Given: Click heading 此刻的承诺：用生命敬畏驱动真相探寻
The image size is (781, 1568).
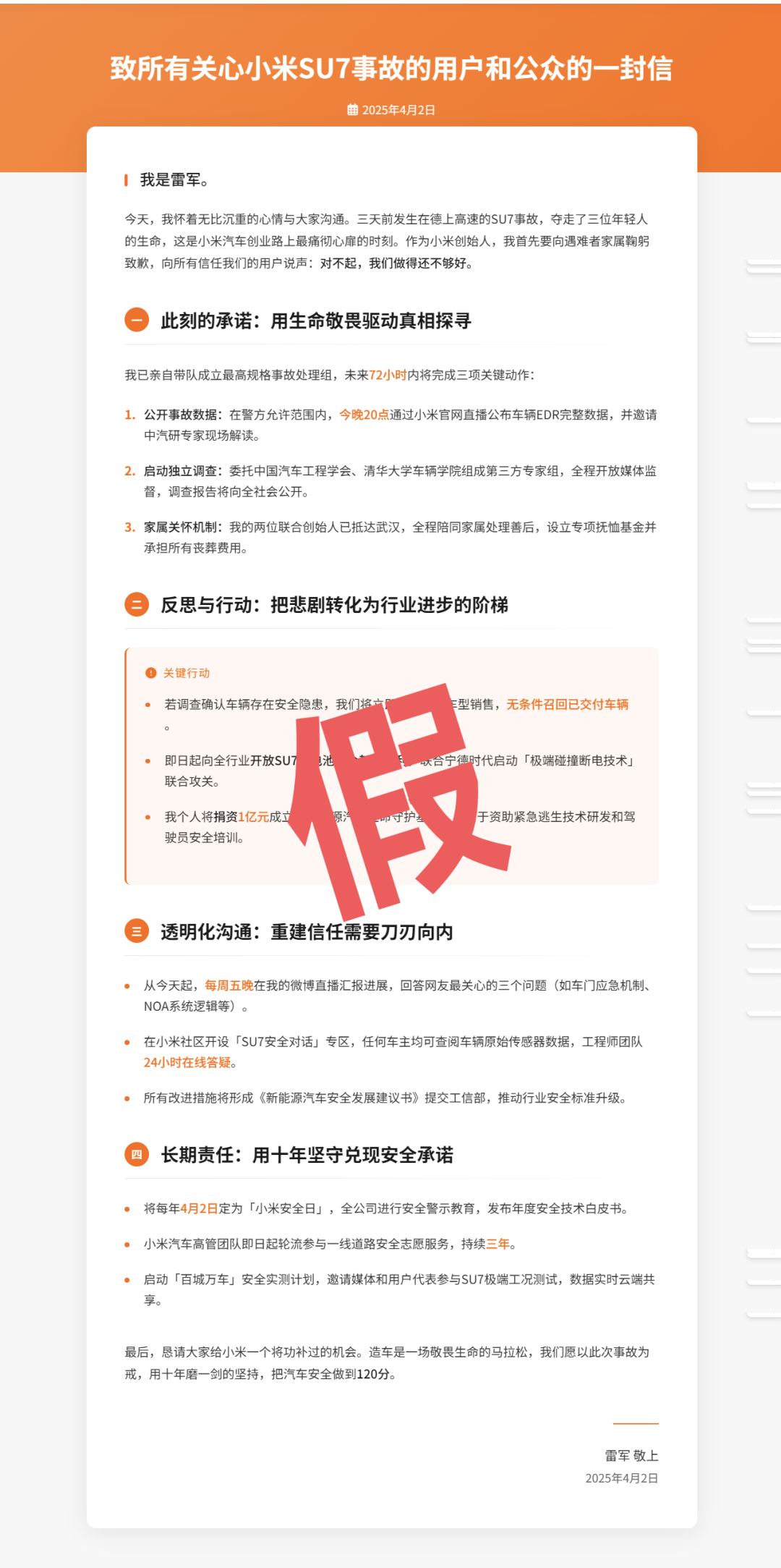Looking at the screenshot, I should tap(316, 321).
